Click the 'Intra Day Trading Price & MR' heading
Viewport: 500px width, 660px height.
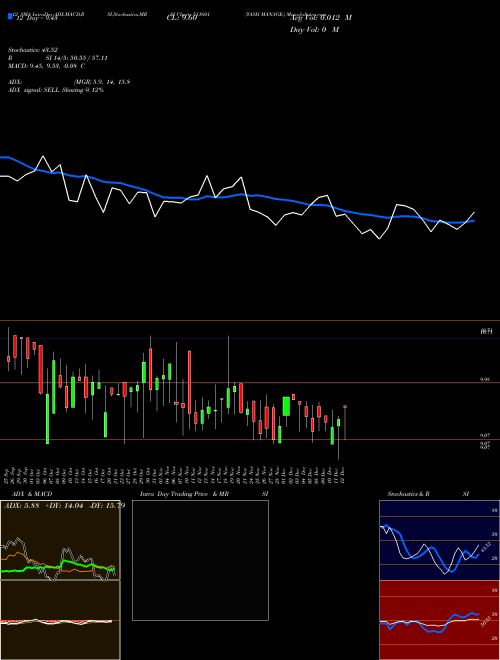tap(184, 494)
